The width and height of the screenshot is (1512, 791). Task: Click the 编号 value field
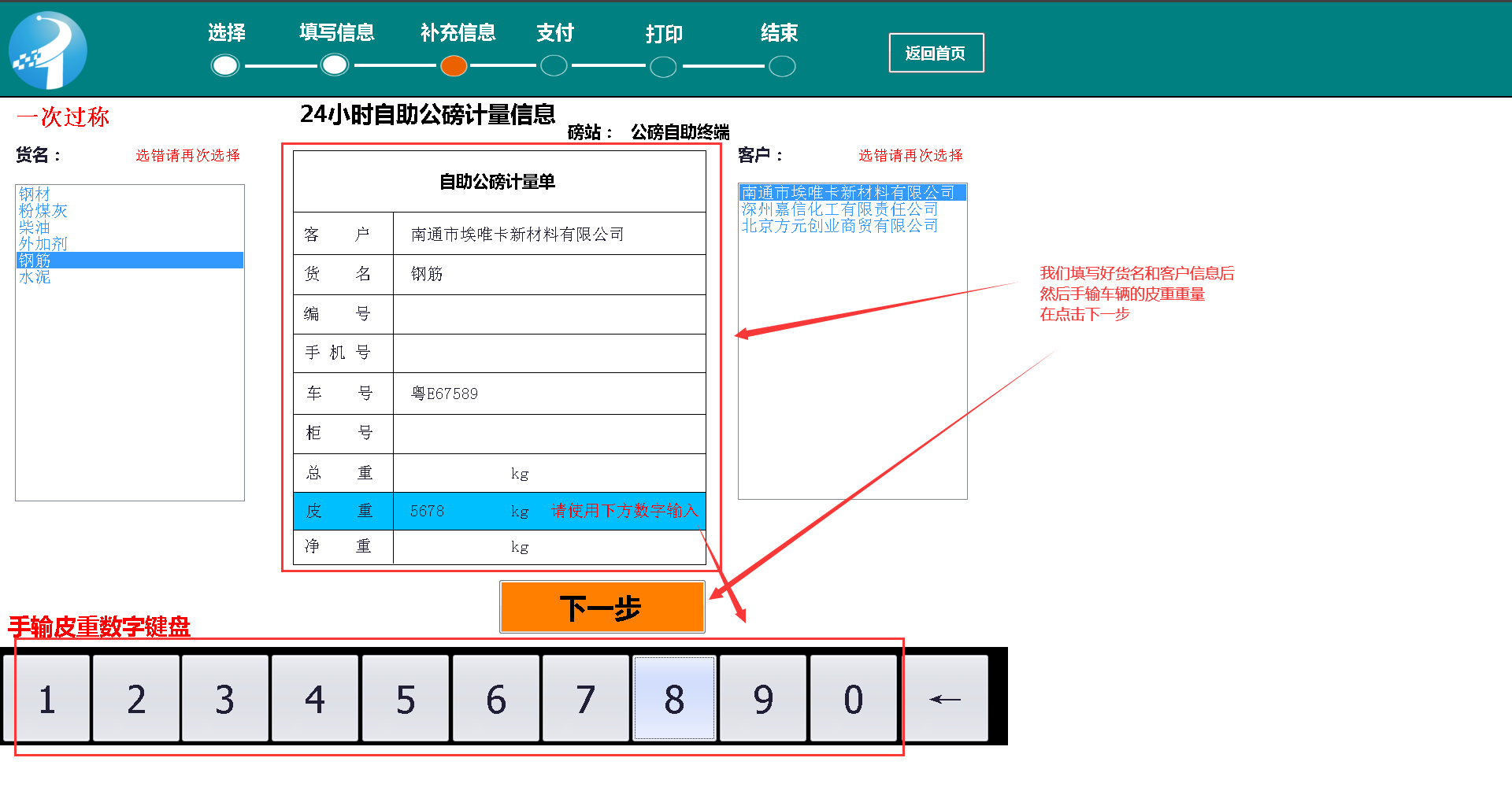point(549,314)
